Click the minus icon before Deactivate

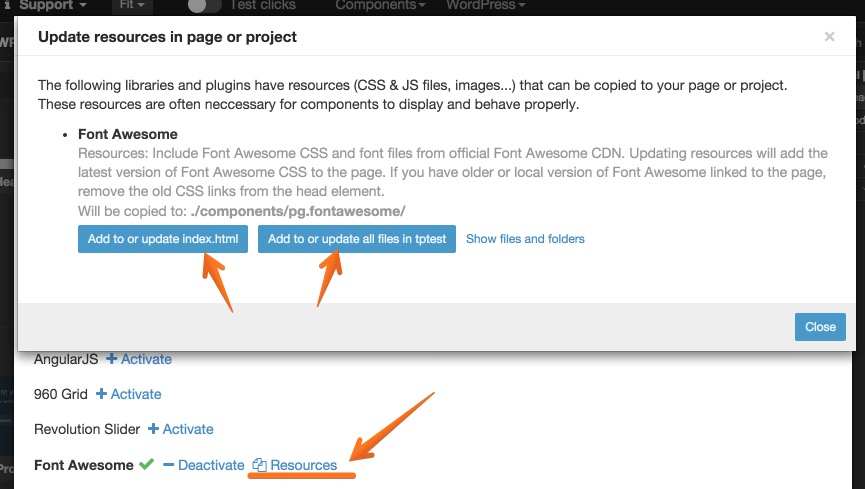point(169,465)
